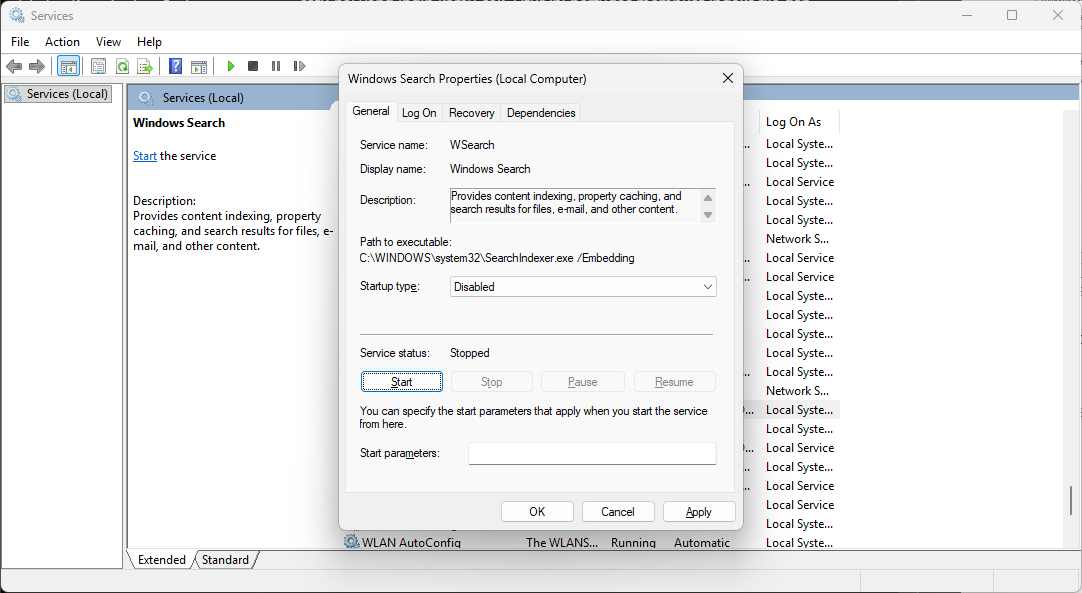
Task: Click the Restart Service toolbar icon
Action: pos(299,66)
